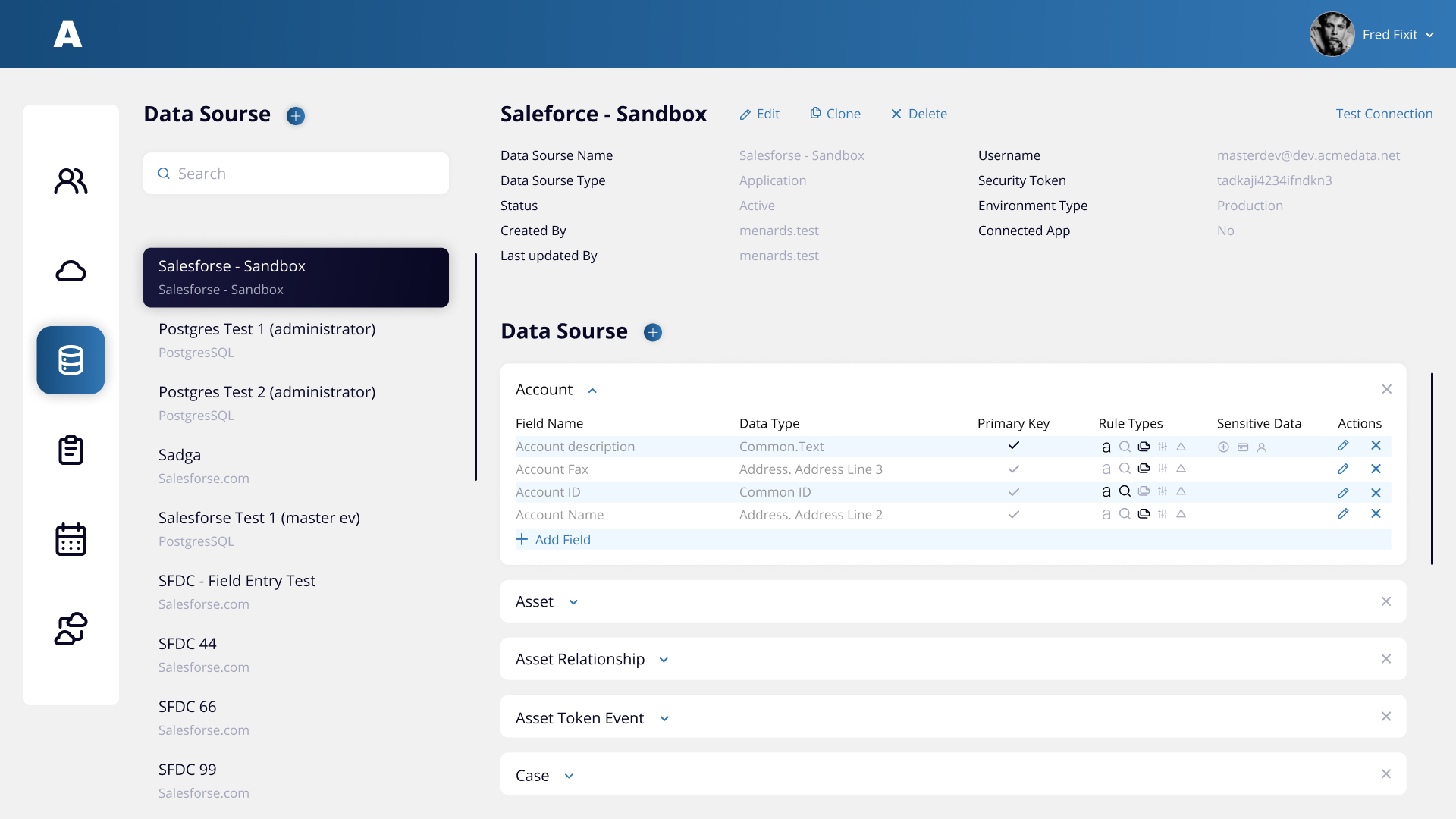Open the database data sources sidebar icon
This screenshot has height=819, width=1456.
click(71, 360)
